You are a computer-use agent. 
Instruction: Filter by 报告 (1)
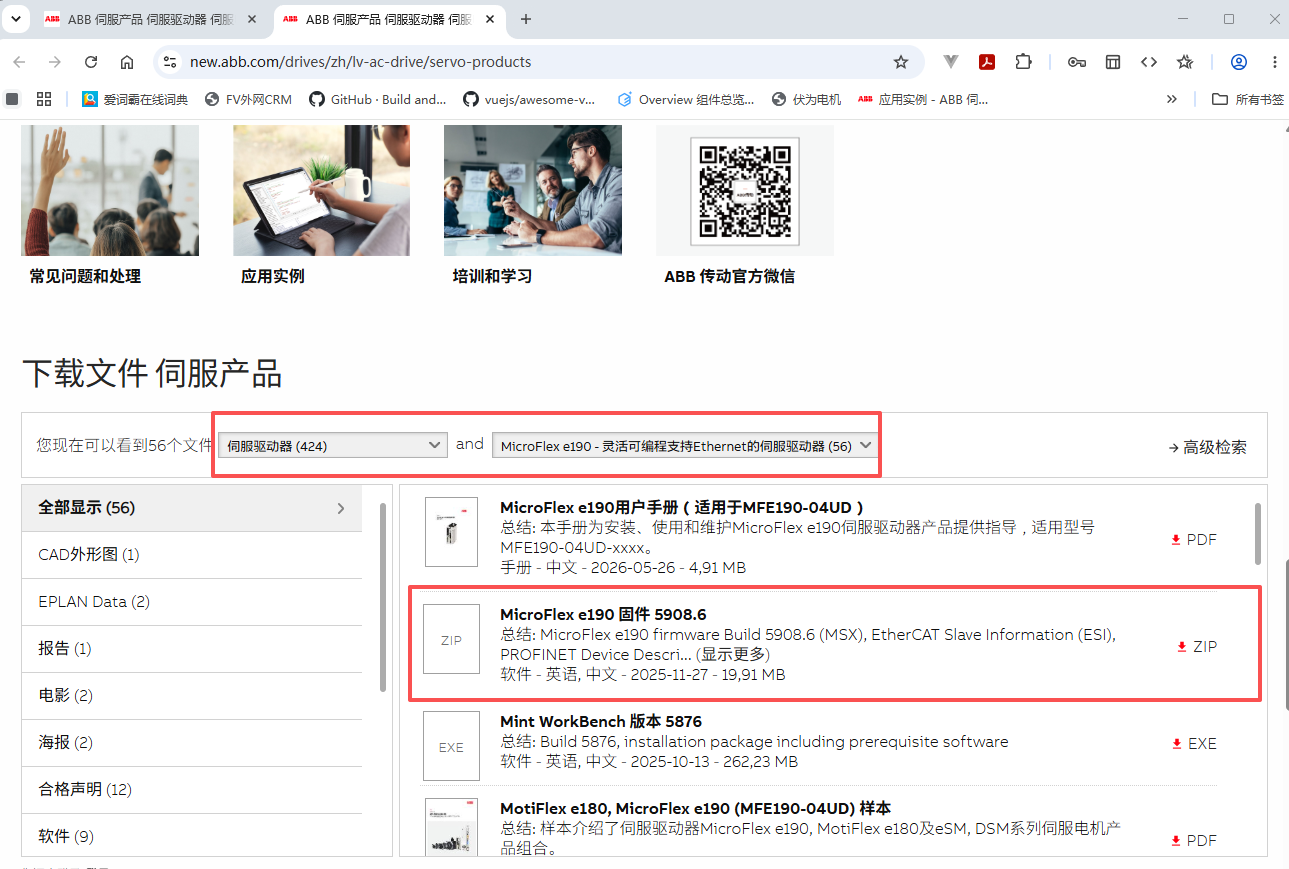(x=192, y=649)
